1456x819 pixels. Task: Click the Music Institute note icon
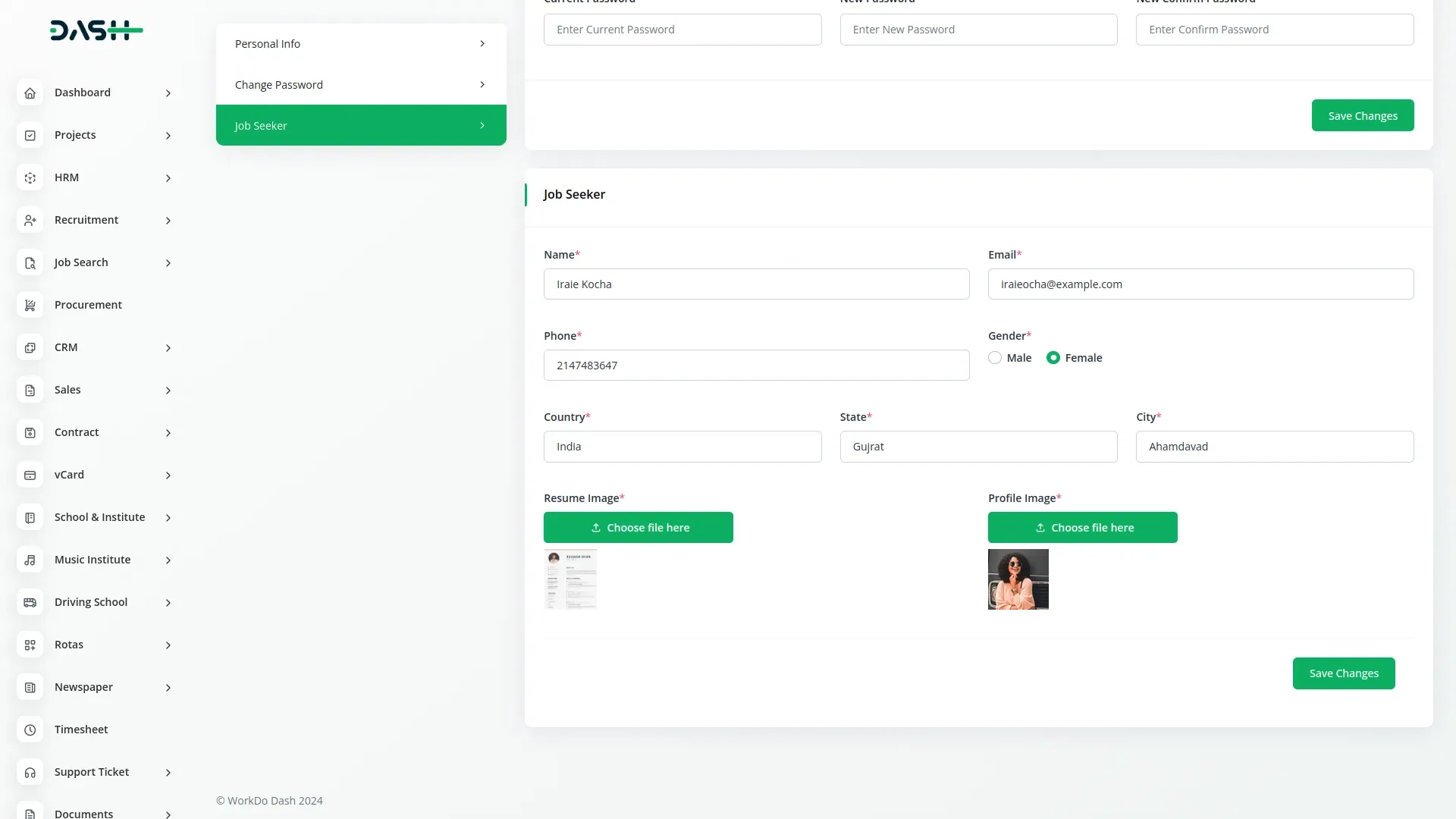(30, 560)
